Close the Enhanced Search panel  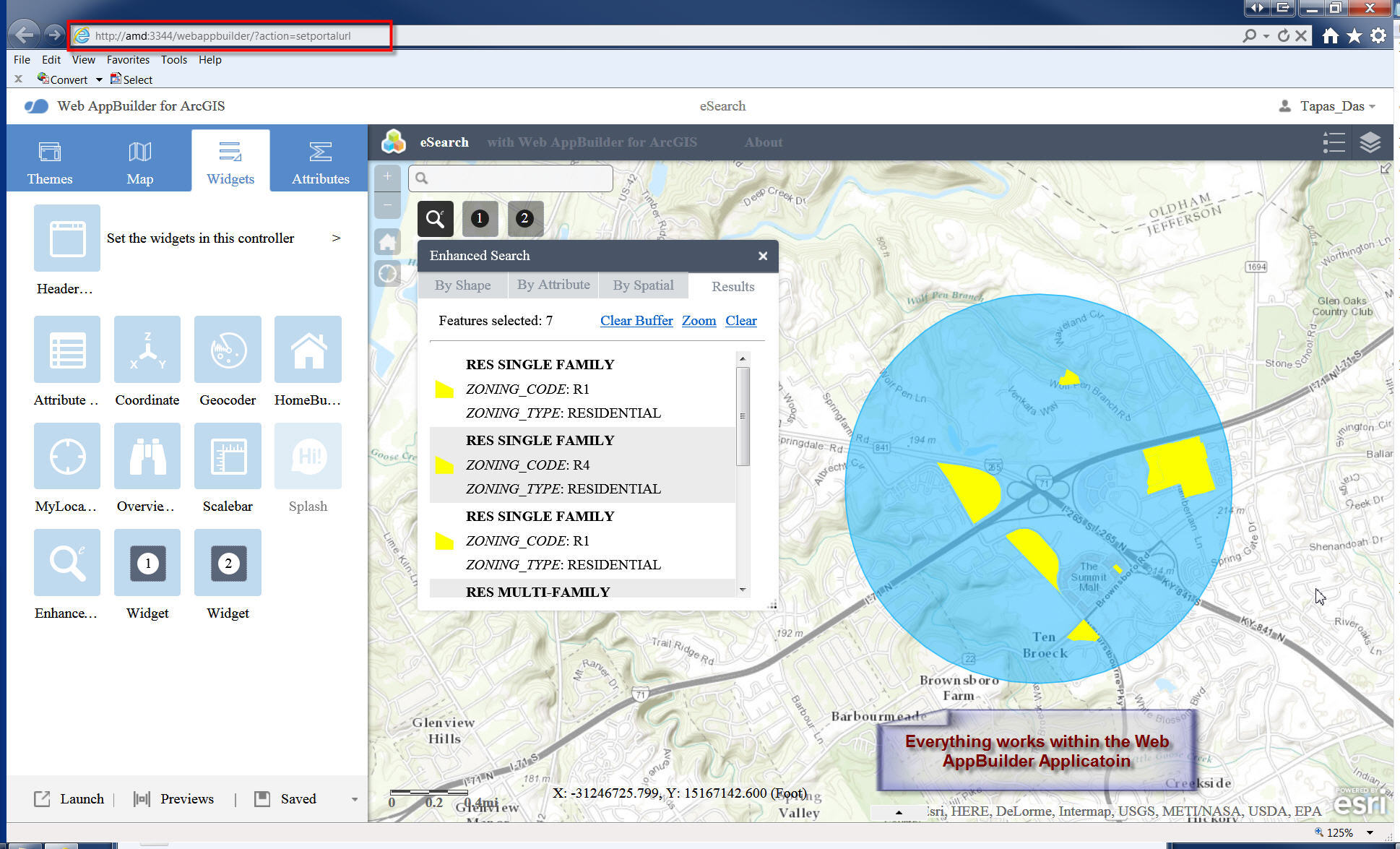(x=763, y=256)
